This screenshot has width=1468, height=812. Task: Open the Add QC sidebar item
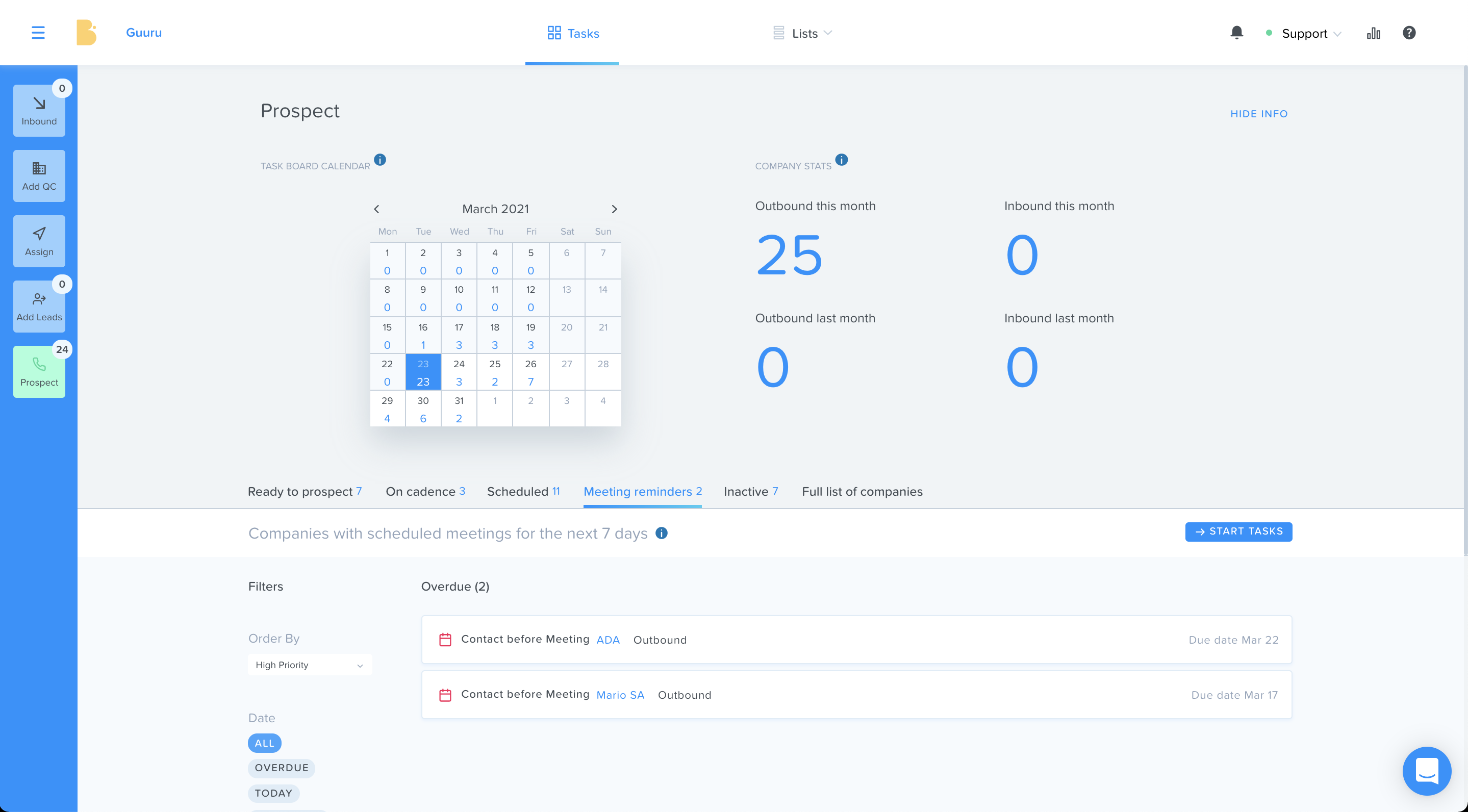[39, 176]
